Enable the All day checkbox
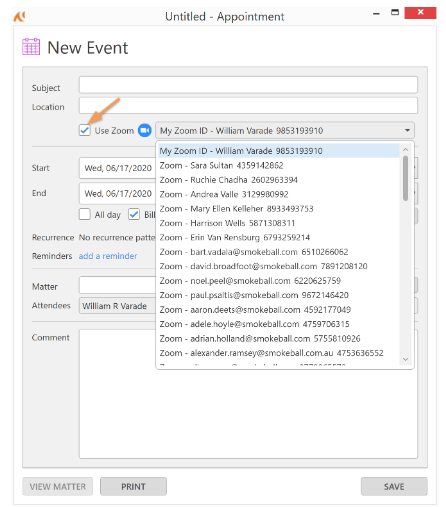This screenshot has width=446, height=507. click(85, 214)
